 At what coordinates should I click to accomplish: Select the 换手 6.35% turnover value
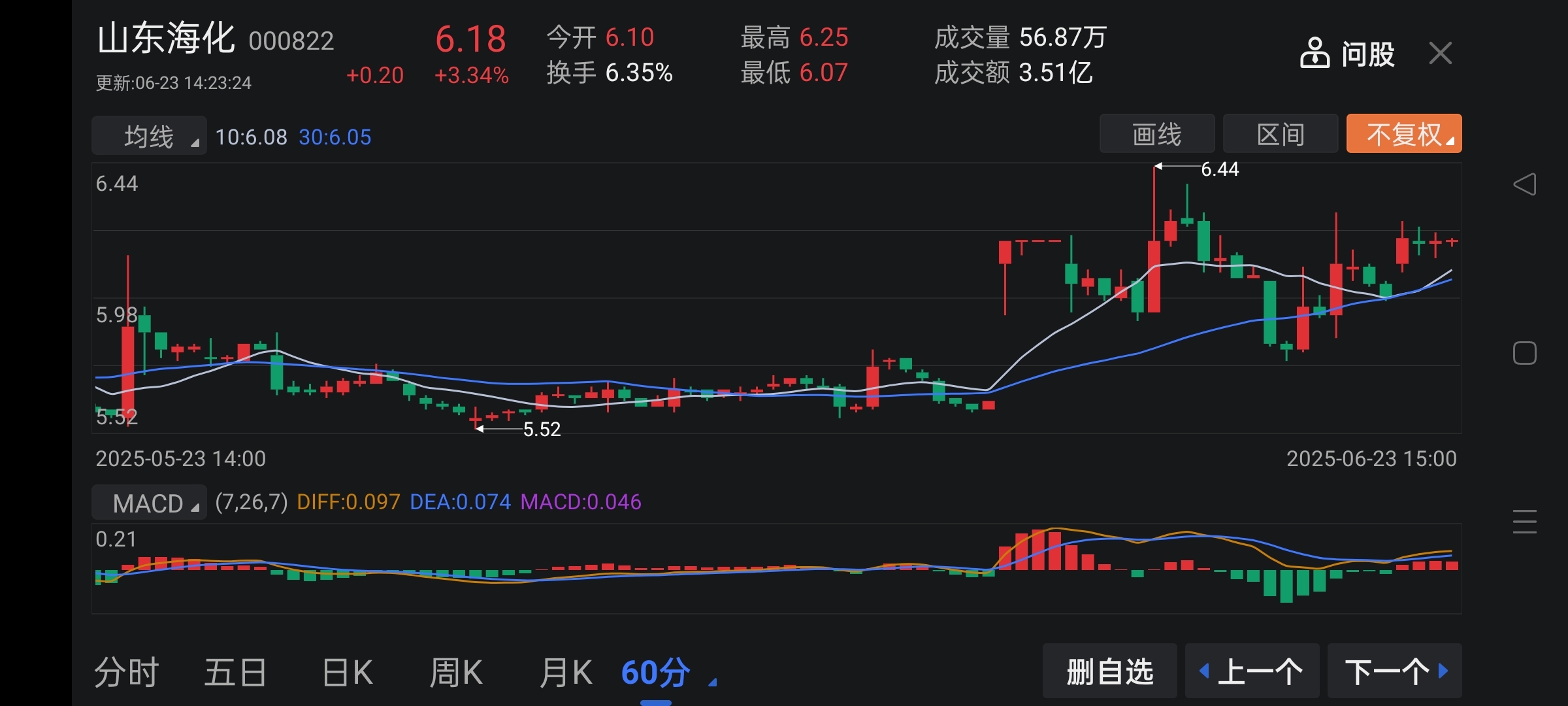[x=610, y=73]
